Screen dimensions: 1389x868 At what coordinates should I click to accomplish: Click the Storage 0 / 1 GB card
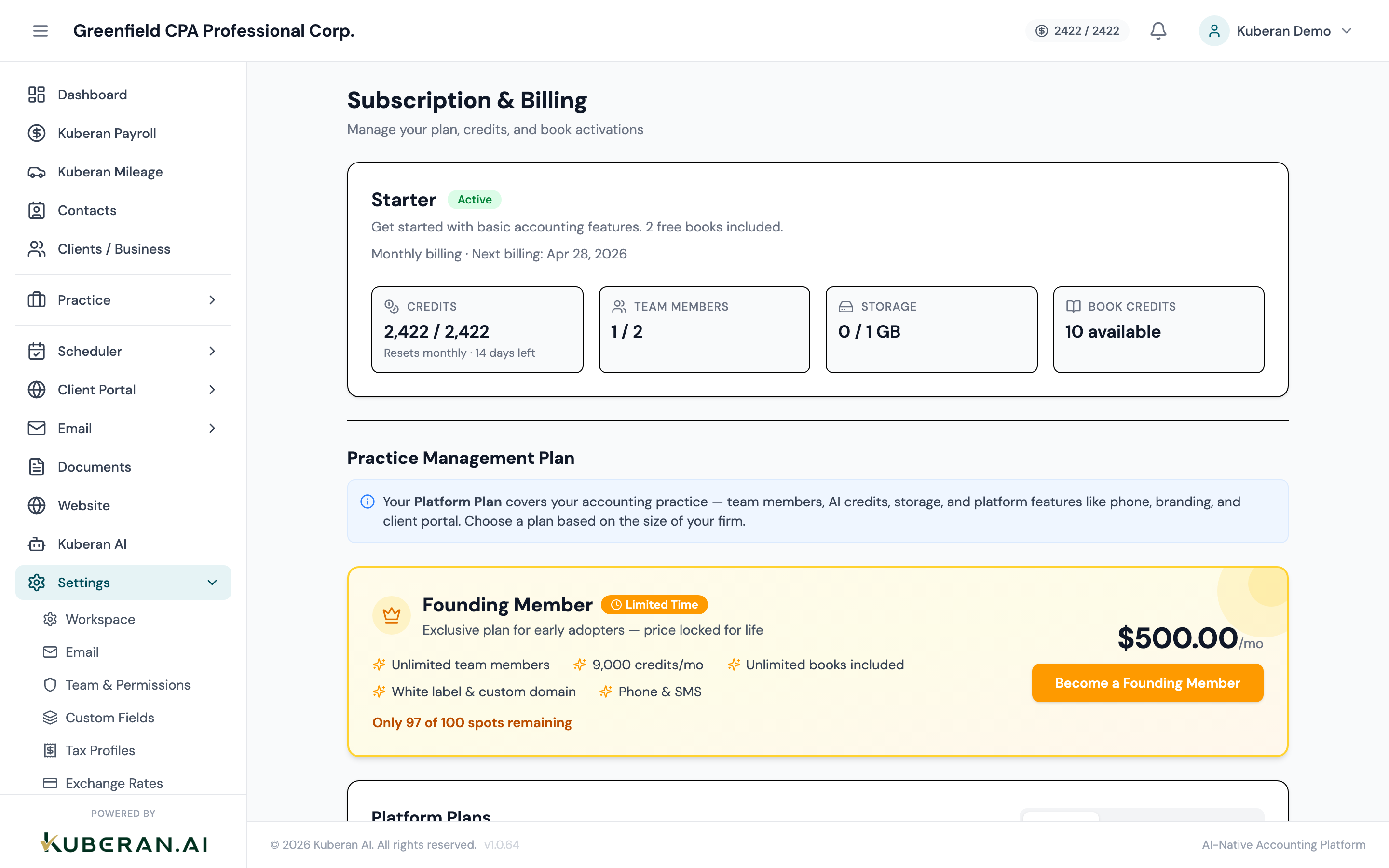(931, 330)
